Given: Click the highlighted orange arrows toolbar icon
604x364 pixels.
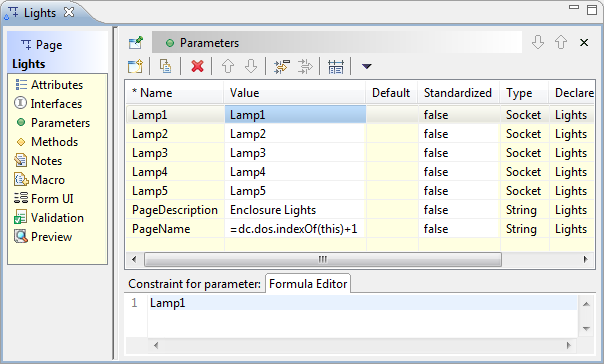Looking at the screenshot, I should pyautogui.click(x=282, y=66).
